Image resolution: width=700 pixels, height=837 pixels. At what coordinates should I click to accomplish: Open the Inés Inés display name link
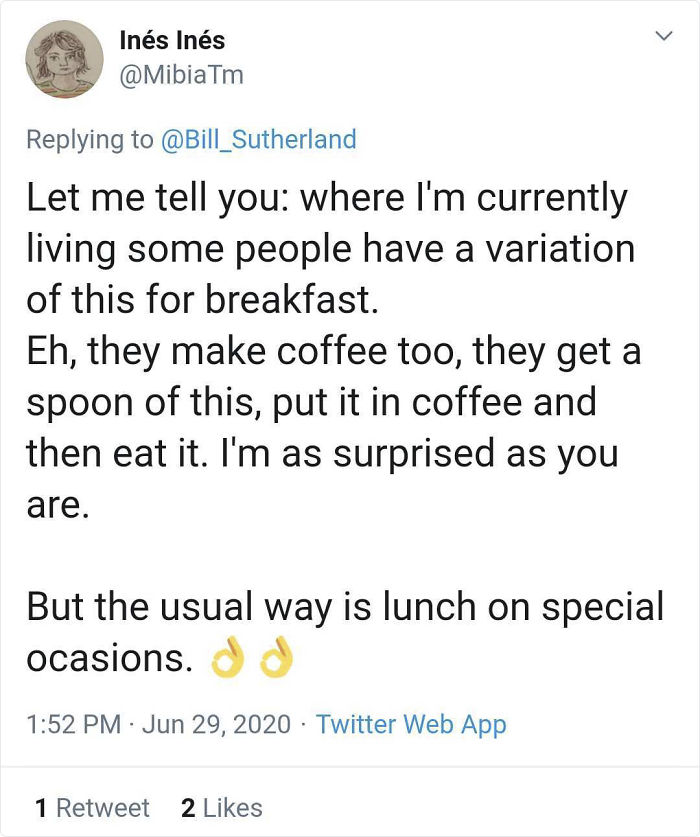coord(171,41)
